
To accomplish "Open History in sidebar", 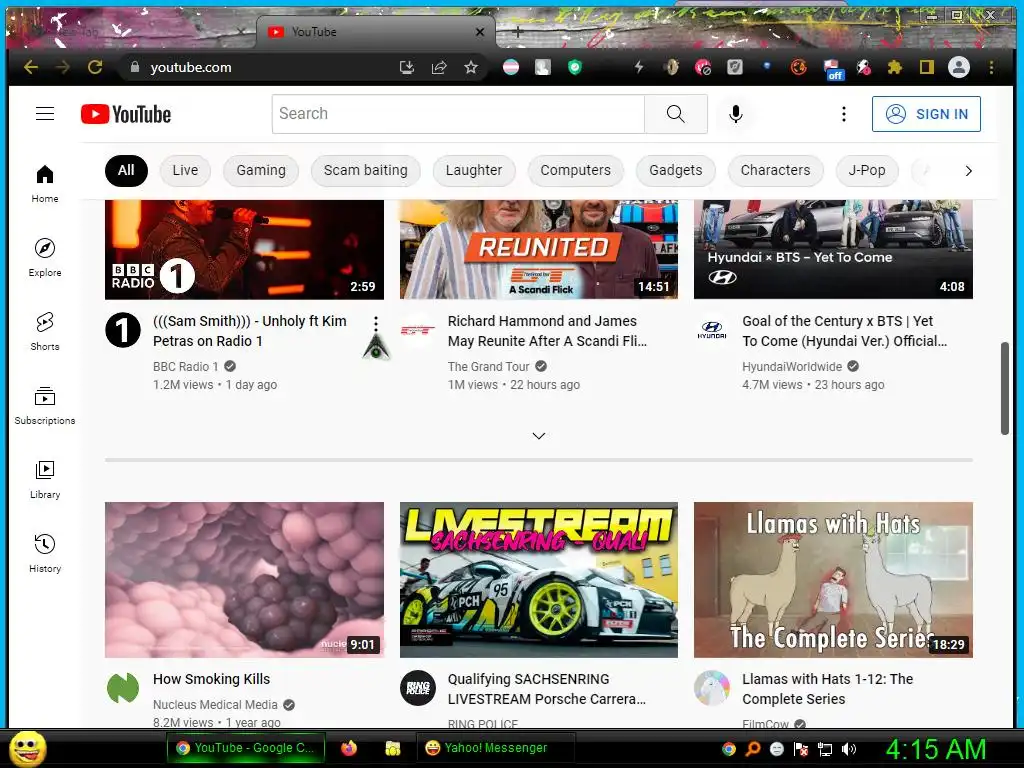I will tap(45, 553).
